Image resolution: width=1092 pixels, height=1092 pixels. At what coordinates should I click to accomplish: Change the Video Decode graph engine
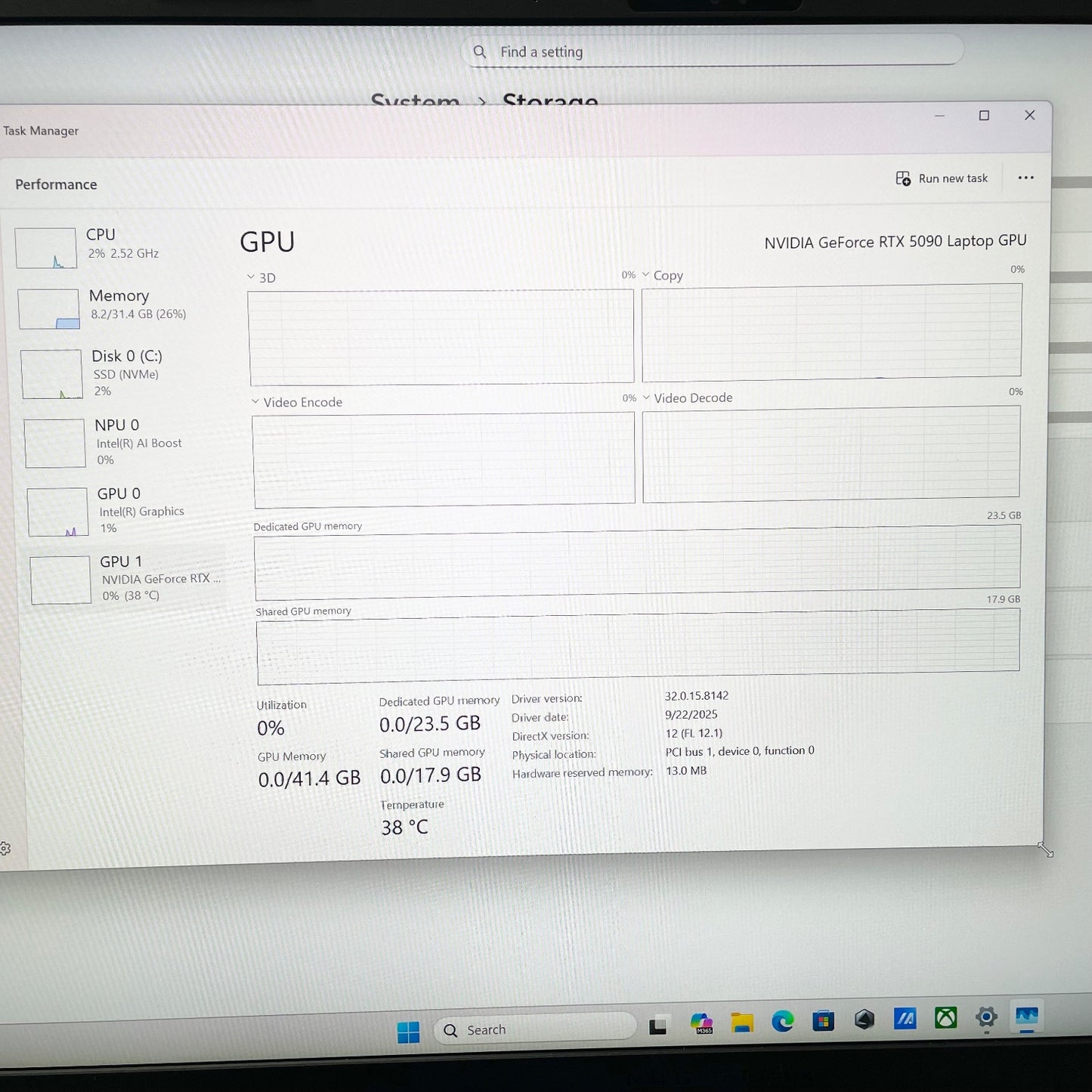click(687, 398)
